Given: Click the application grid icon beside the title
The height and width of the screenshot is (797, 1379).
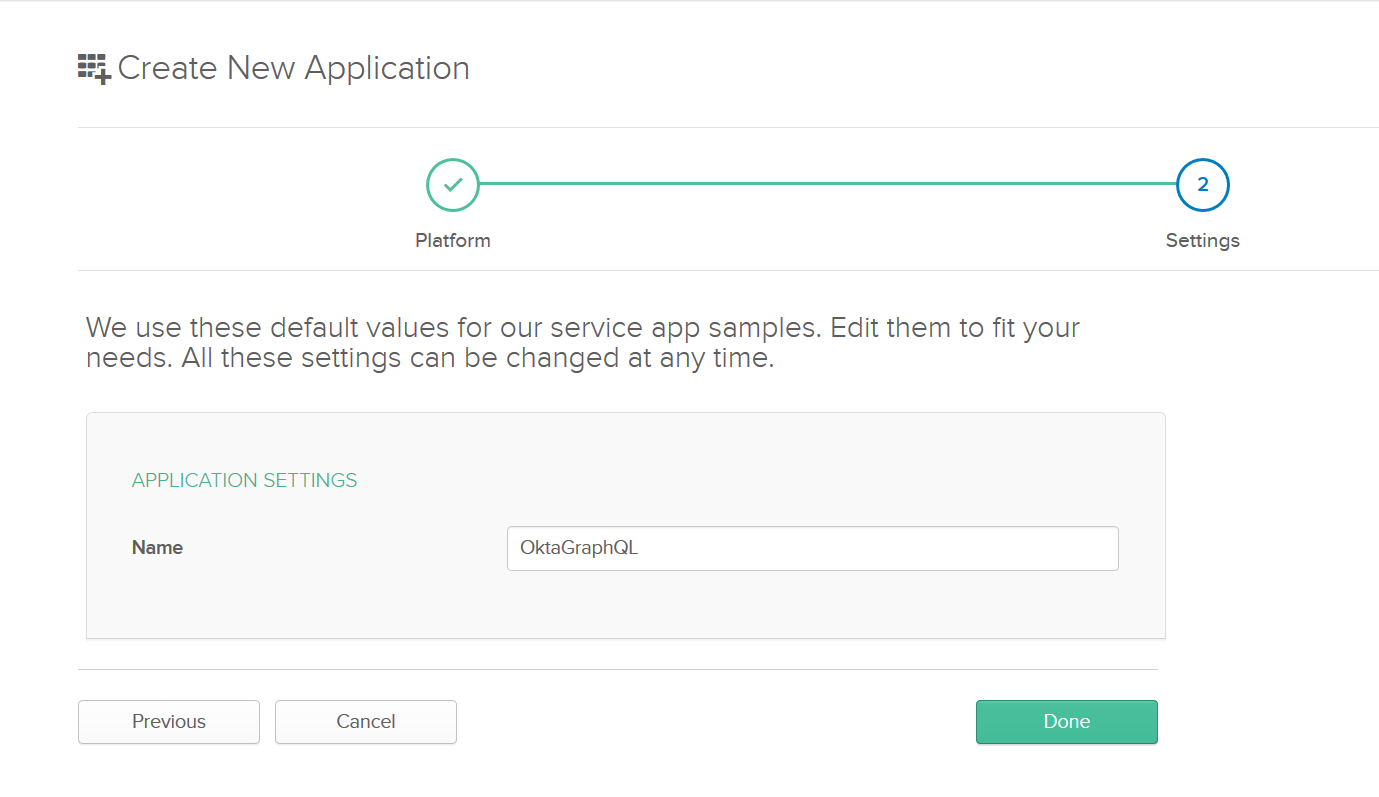Looking at the screenshot, I should click(94, 68).
